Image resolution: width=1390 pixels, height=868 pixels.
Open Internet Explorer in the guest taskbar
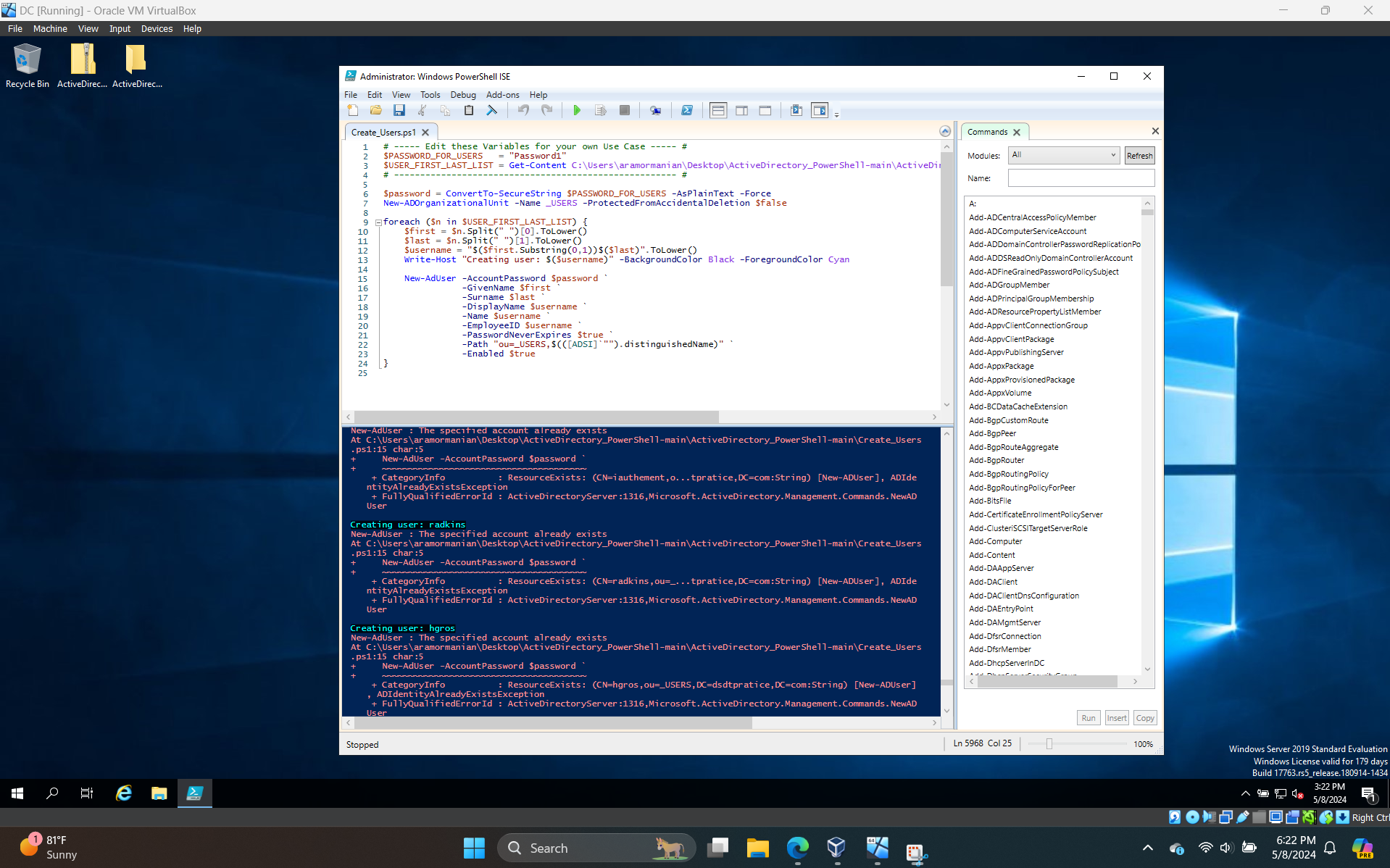point(124,793)
